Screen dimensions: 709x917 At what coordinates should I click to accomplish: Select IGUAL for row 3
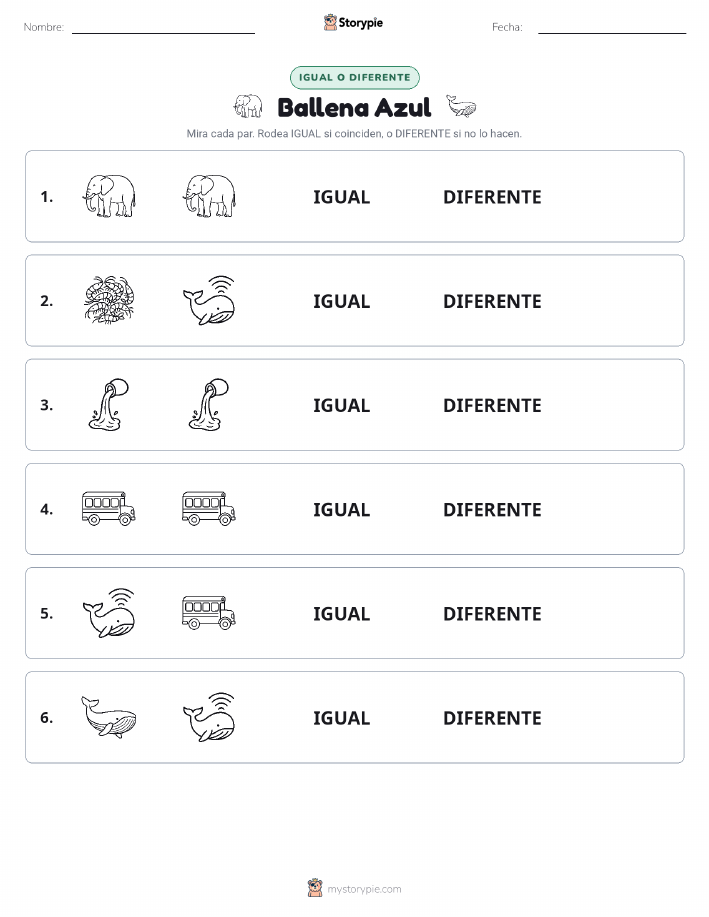(342, 405)
